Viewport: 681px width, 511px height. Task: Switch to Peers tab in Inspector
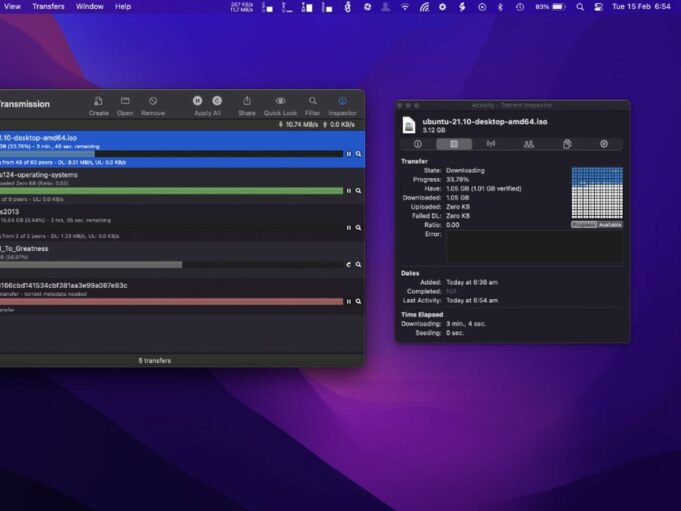tap(529, 144)
